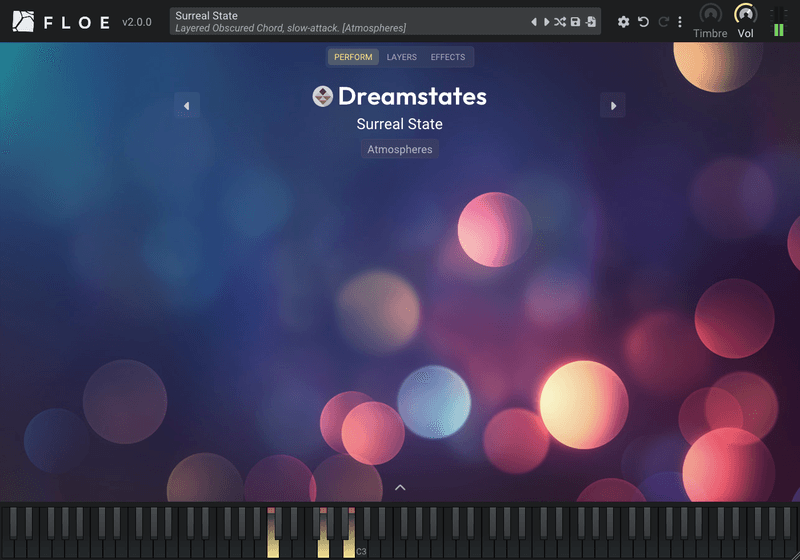Load a random preset with shuffle icon

tap(560, 22)
